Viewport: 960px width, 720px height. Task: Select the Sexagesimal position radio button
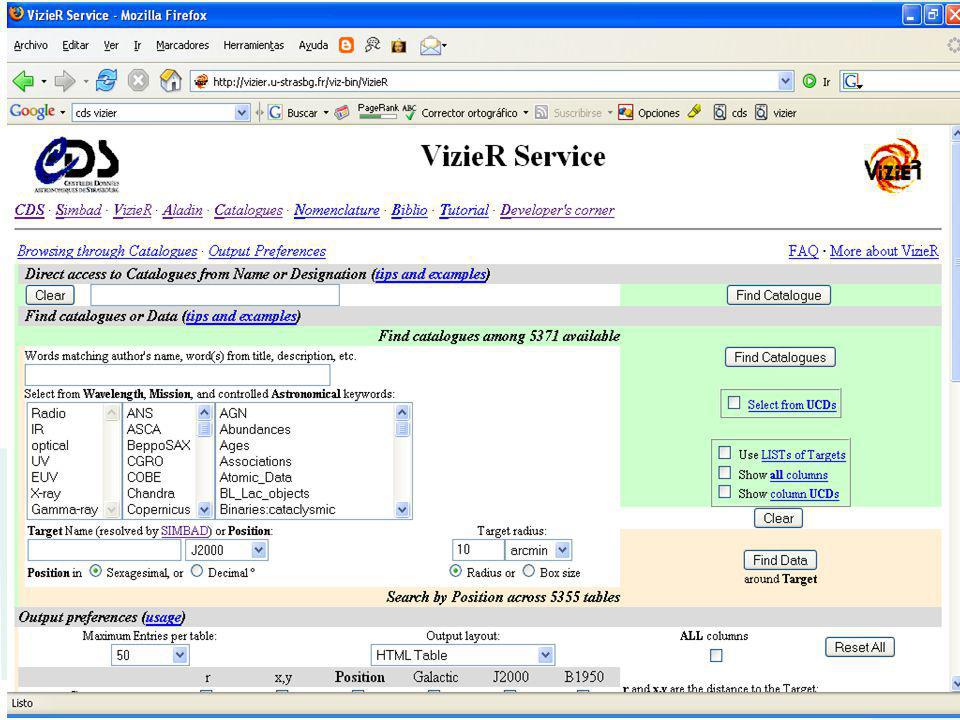click(x=96, y=571)
